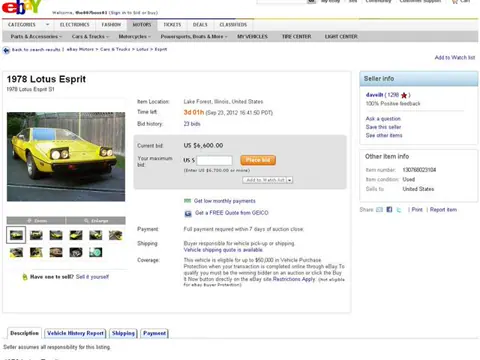Open the Light Center
480x360 pixels.
pyautogui.click(x=341, y=36)
